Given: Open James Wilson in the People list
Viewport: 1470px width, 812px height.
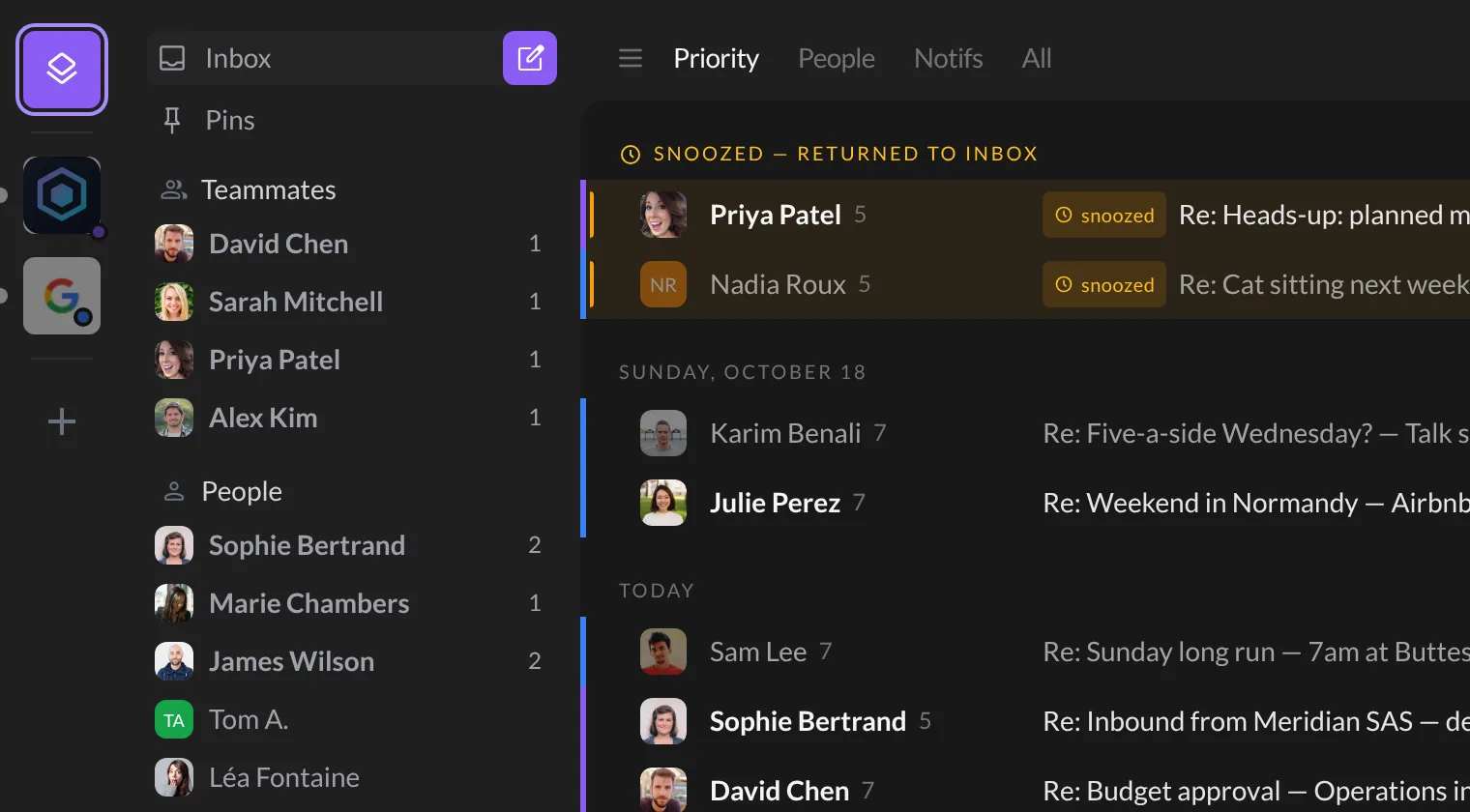Looking at the screenshot, I should point(352,661).
